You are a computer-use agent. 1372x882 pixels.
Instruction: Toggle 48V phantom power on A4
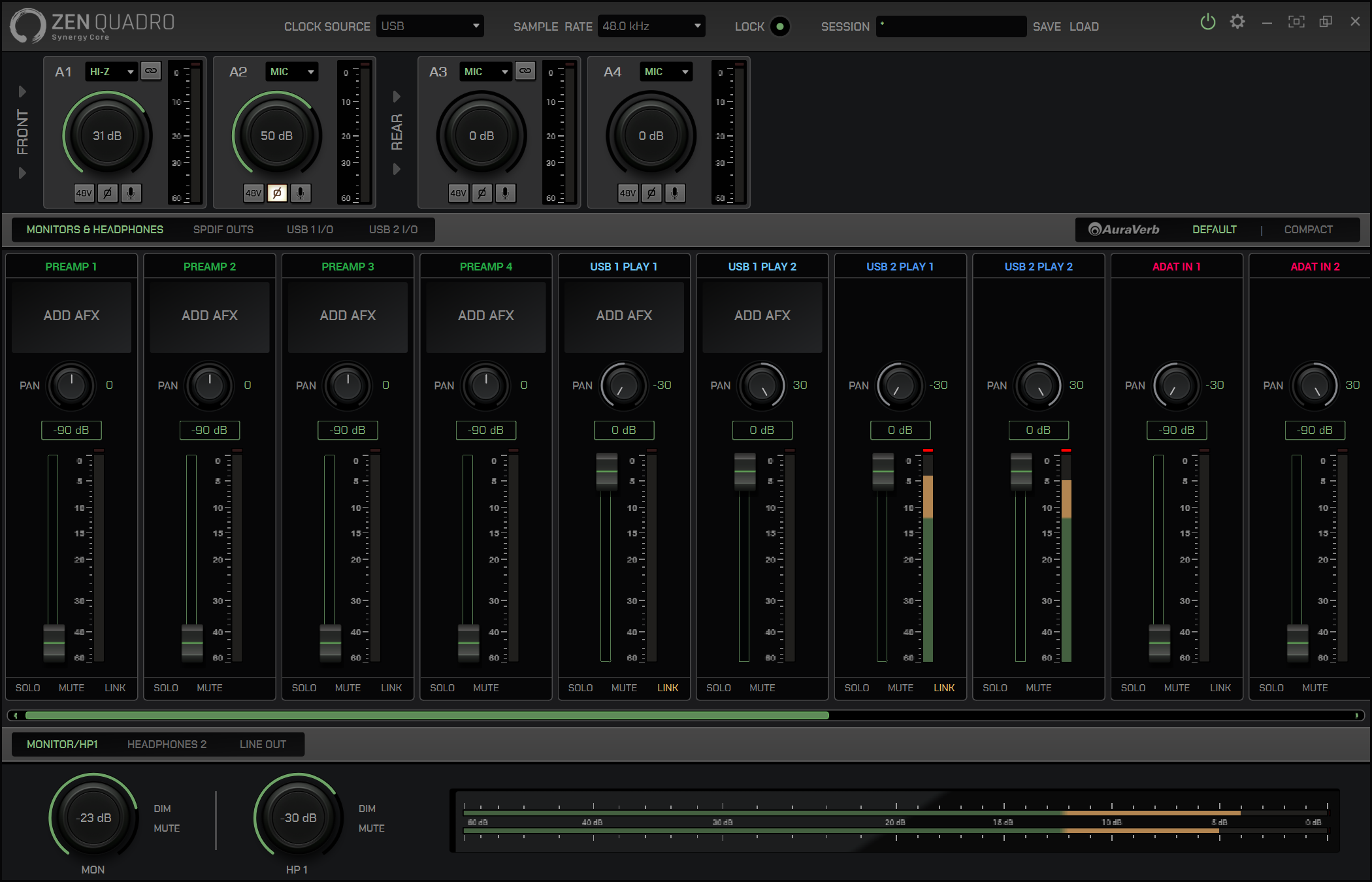628,193
